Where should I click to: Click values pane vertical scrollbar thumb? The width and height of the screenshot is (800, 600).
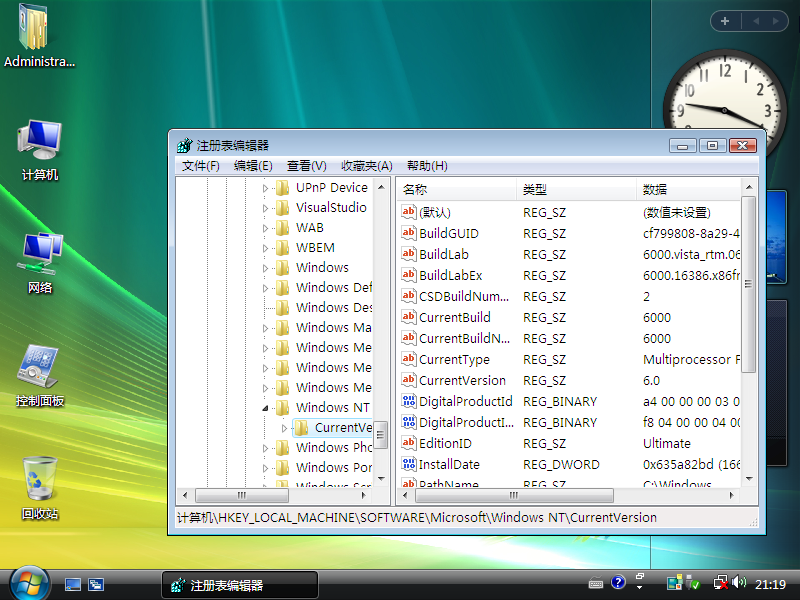click(x=748, y=284)
